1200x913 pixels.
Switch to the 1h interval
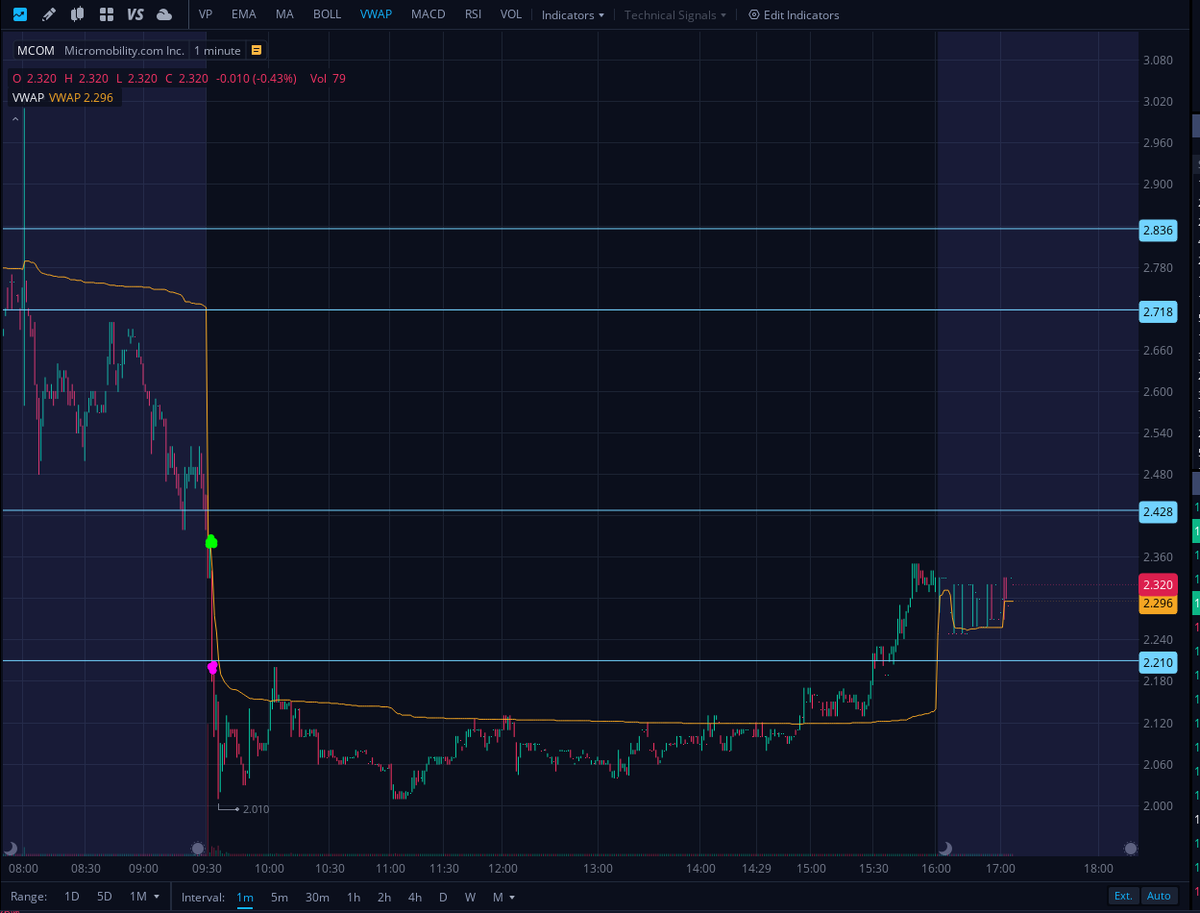click(x=353, y=897)
